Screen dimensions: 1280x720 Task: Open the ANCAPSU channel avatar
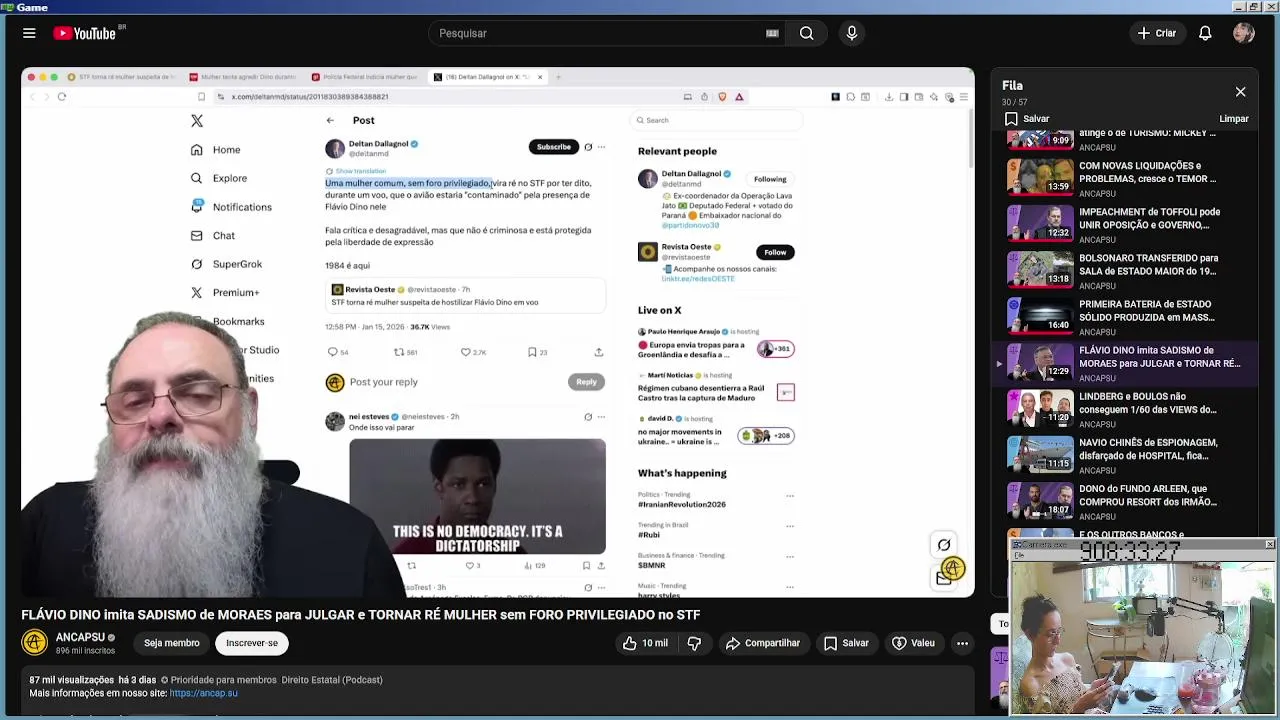(x=34, y=642)
